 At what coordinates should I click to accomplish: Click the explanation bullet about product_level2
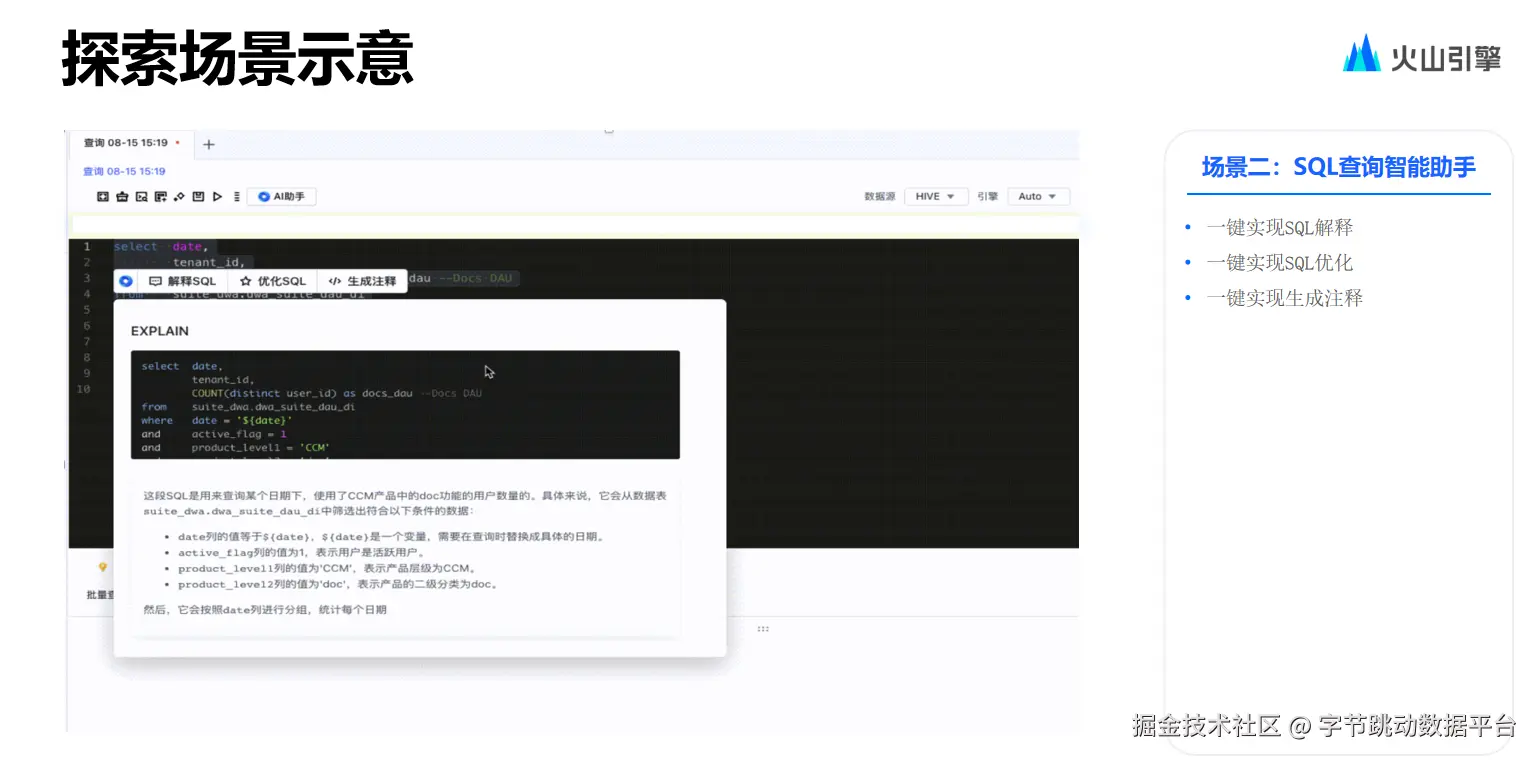pos(338,584)
